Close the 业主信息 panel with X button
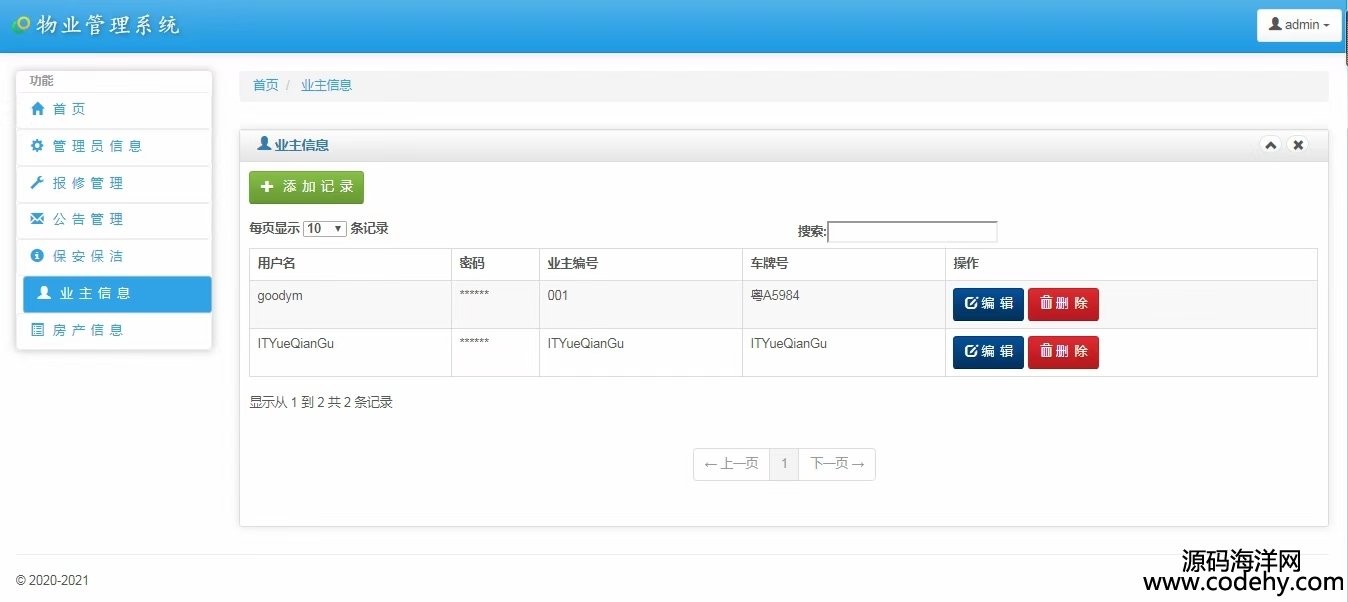The width and height of the screenshot is (1348, 602). click(x=1298, y=145)
